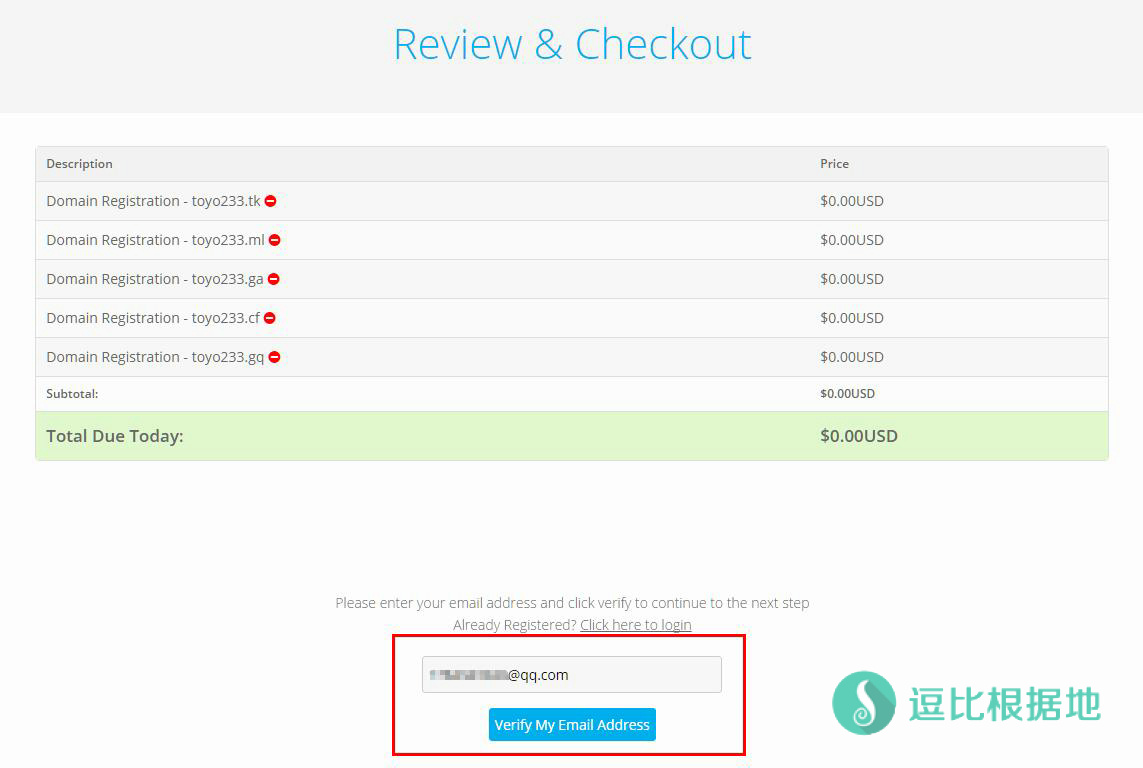The width and height of the screenshot is (1143, 768).
Task: Click the green swirl watermark logo
Action: (x=864, y=702)
